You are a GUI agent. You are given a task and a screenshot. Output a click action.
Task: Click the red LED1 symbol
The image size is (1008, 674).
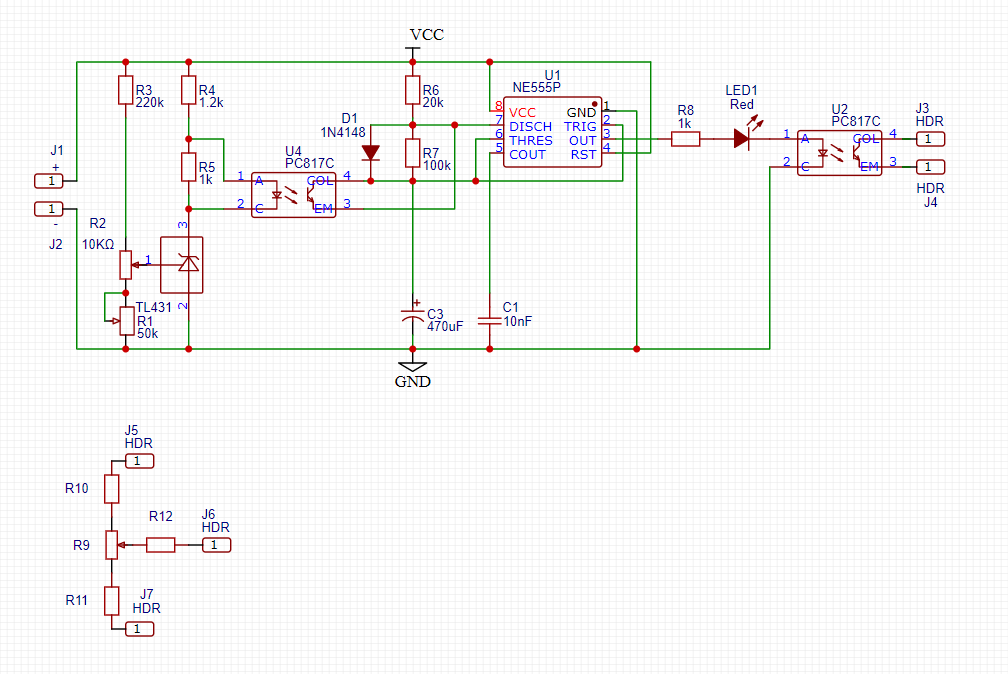742,139
